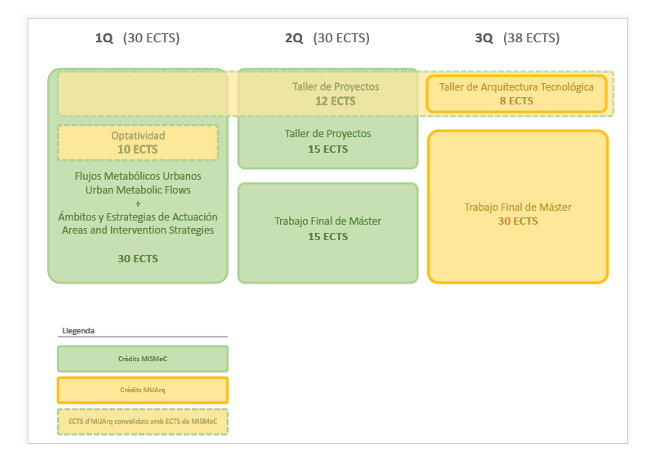Select the green Crèdits MISMeC legend swatch
The width and height of the screenshot is (658, 474).
pos(142,358)
